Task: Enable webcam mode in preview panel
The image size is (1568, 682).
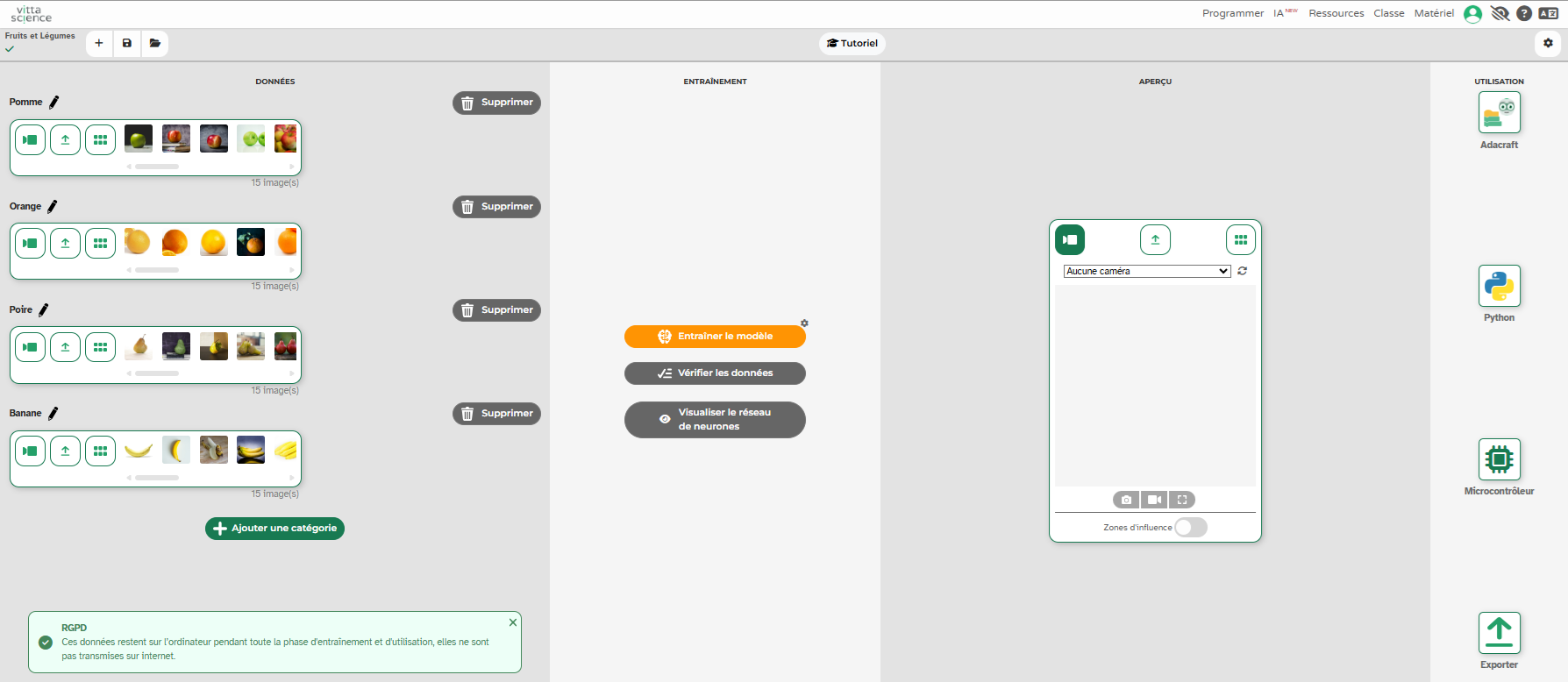Action: tap(1070, 239)
